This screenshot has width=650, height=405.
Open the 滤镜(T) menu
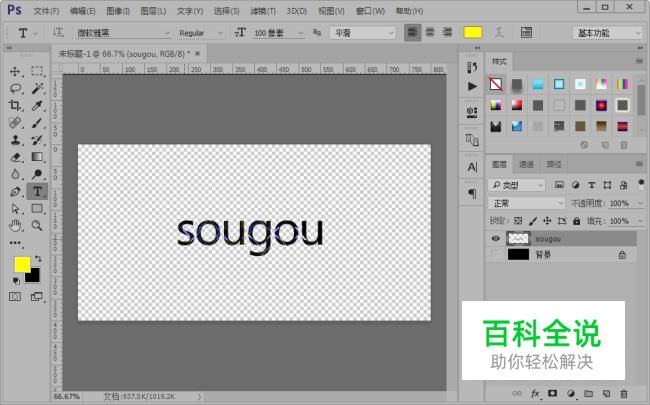263,11
